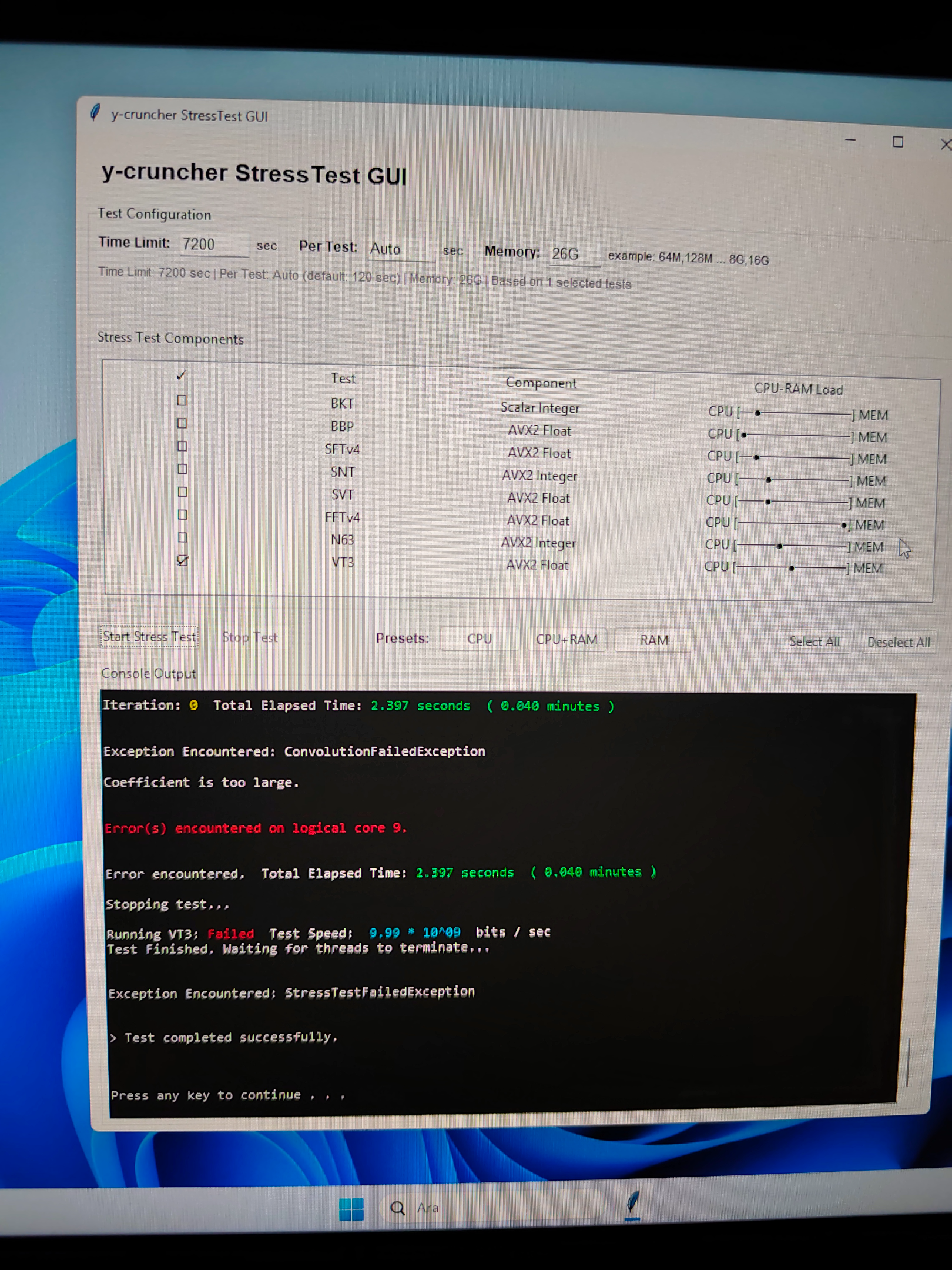Click the console output scrollbar
Screen dimensions: 952x1270
[x=908, y=1062]
